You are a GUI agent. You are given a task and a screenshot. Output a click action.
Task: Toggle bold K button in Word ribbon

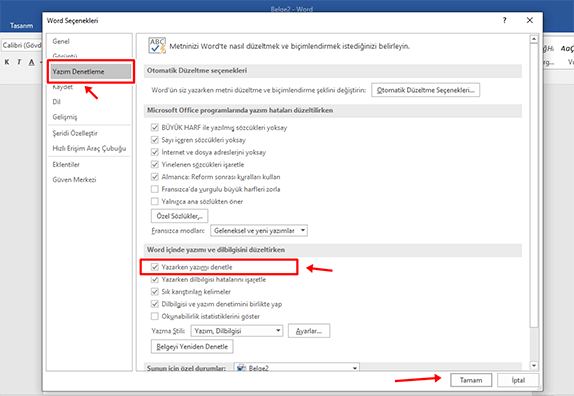7,62
